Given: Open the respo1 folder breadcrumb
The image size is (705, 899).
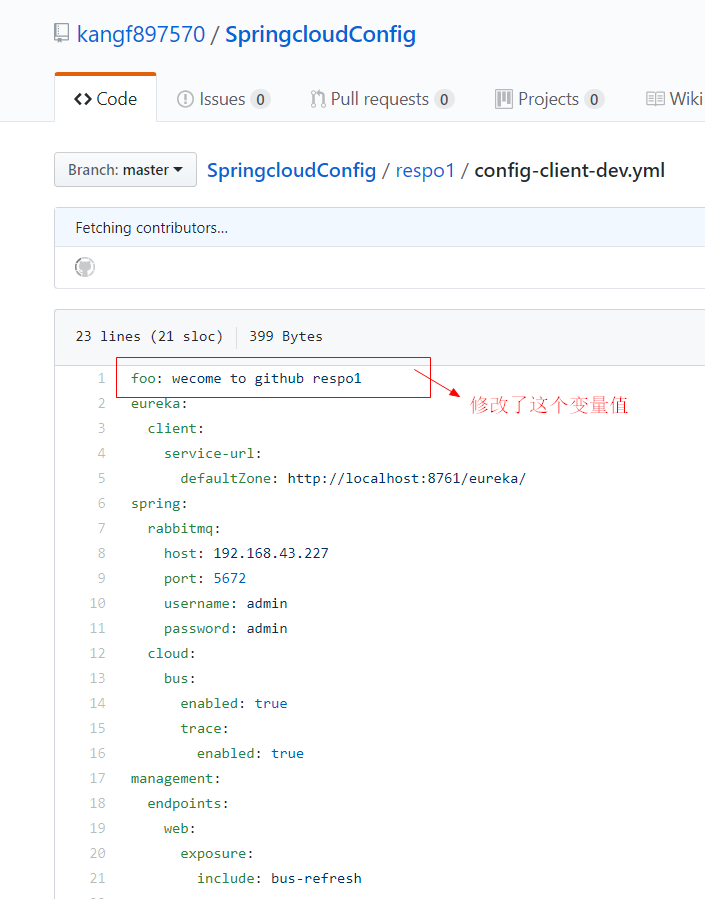Looking at the screenshot, I should (x=425, y=170).
